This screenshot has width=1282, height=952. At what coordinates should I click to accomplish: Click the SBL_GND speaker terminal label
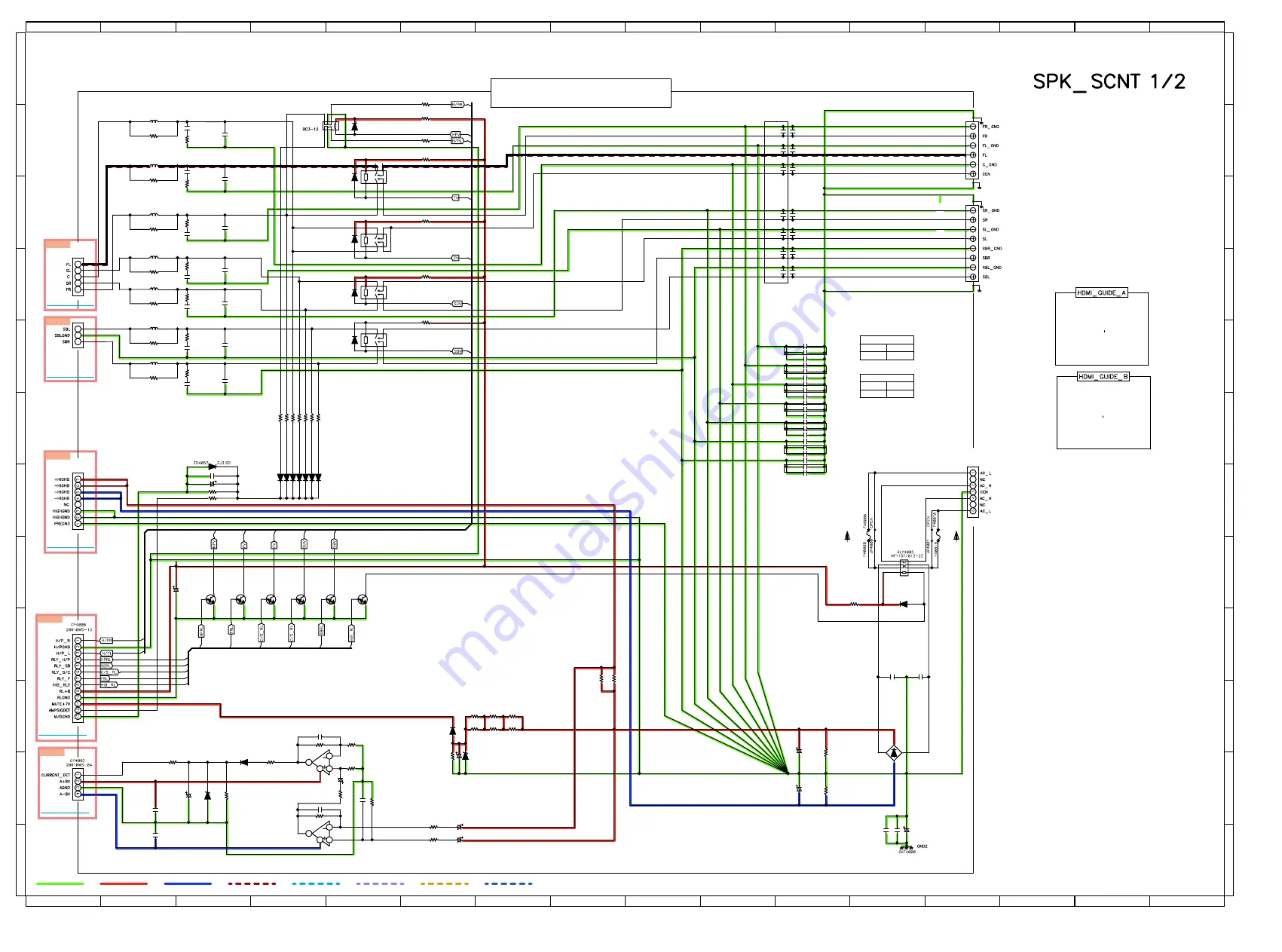coord(992,268)
